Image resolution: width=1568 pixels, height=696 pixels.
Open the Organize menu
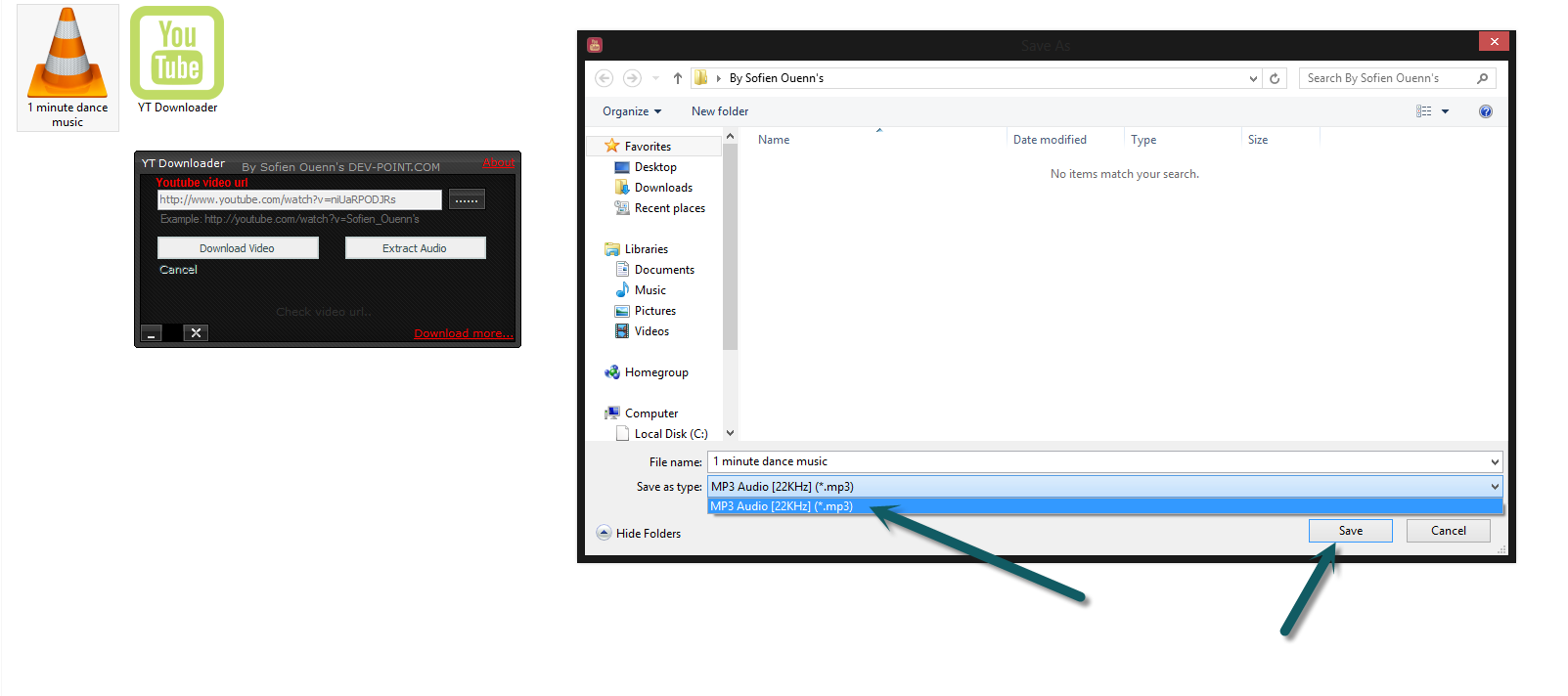[632, 111]
